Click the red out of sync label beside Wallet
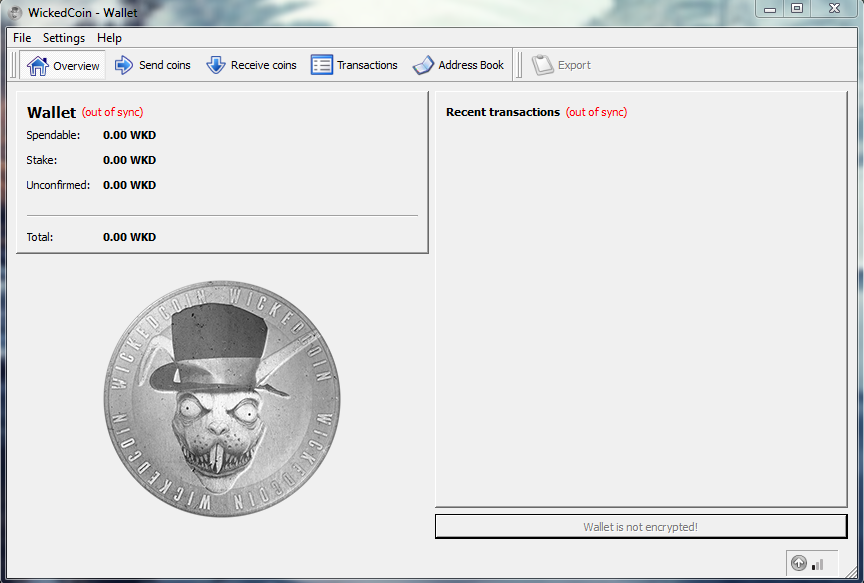Viewport: 864px width, 583px height. [112, 112]
